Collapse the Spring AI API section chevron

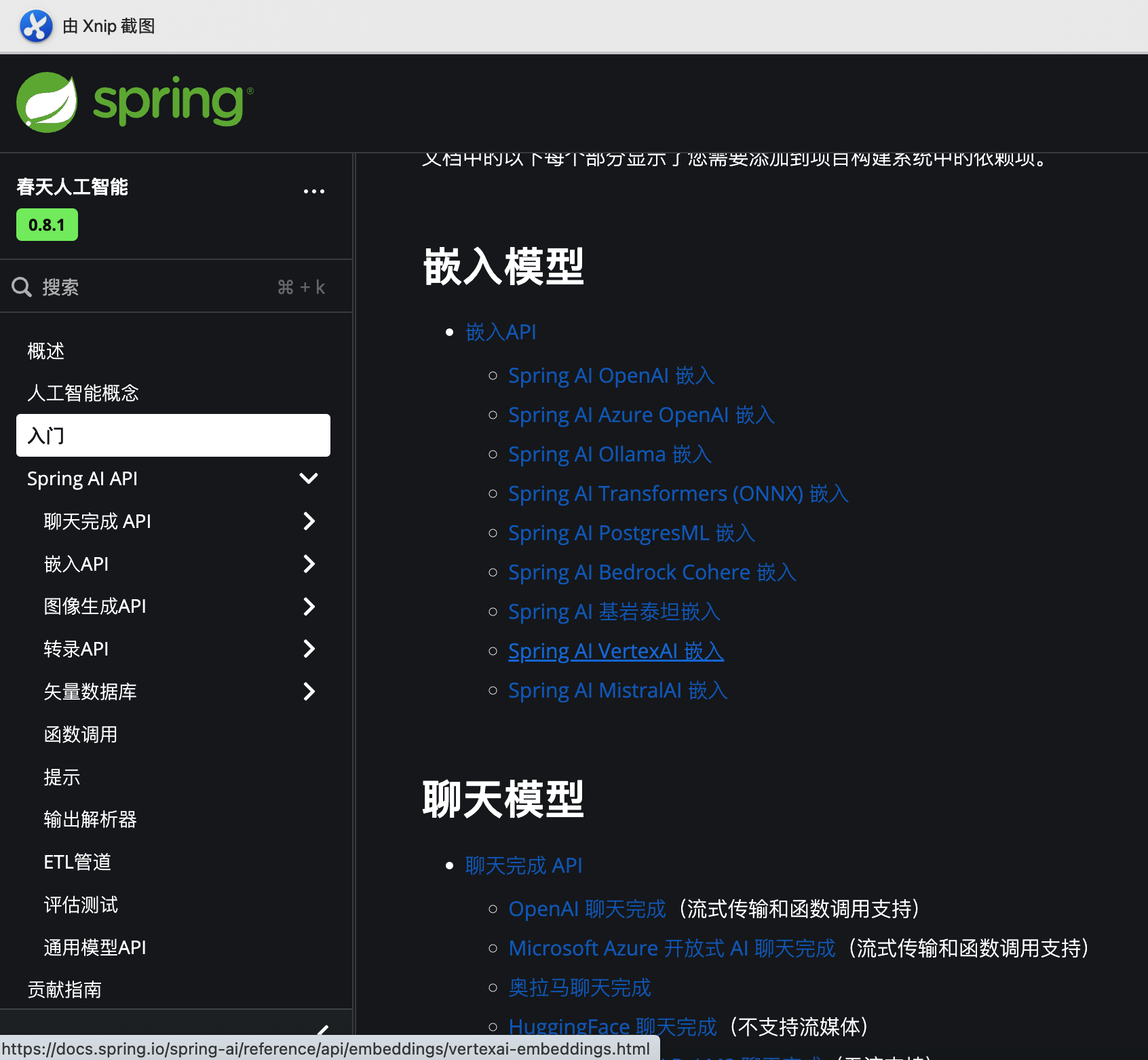pos(309,478)
